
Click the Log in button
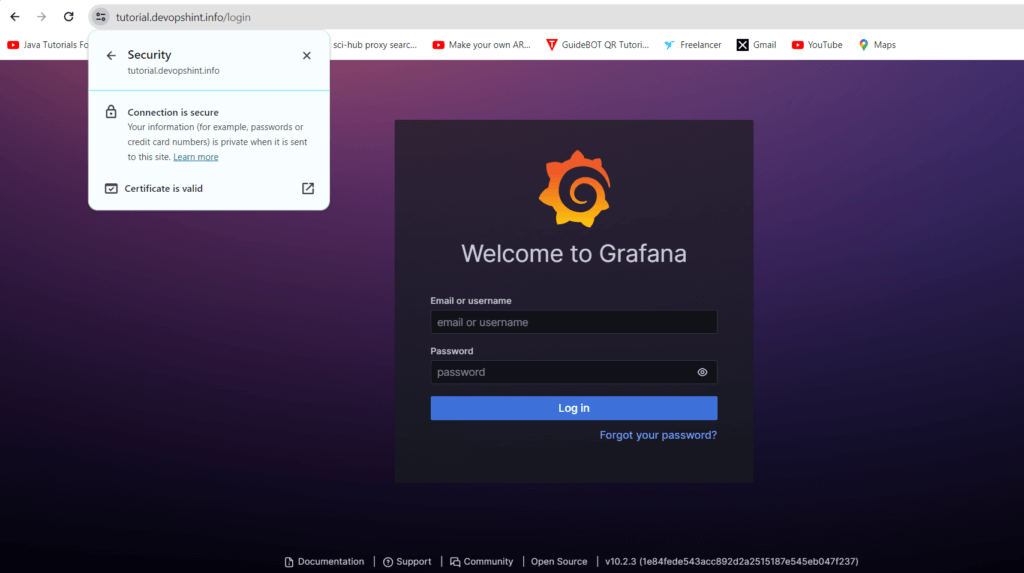pos(573,408)
